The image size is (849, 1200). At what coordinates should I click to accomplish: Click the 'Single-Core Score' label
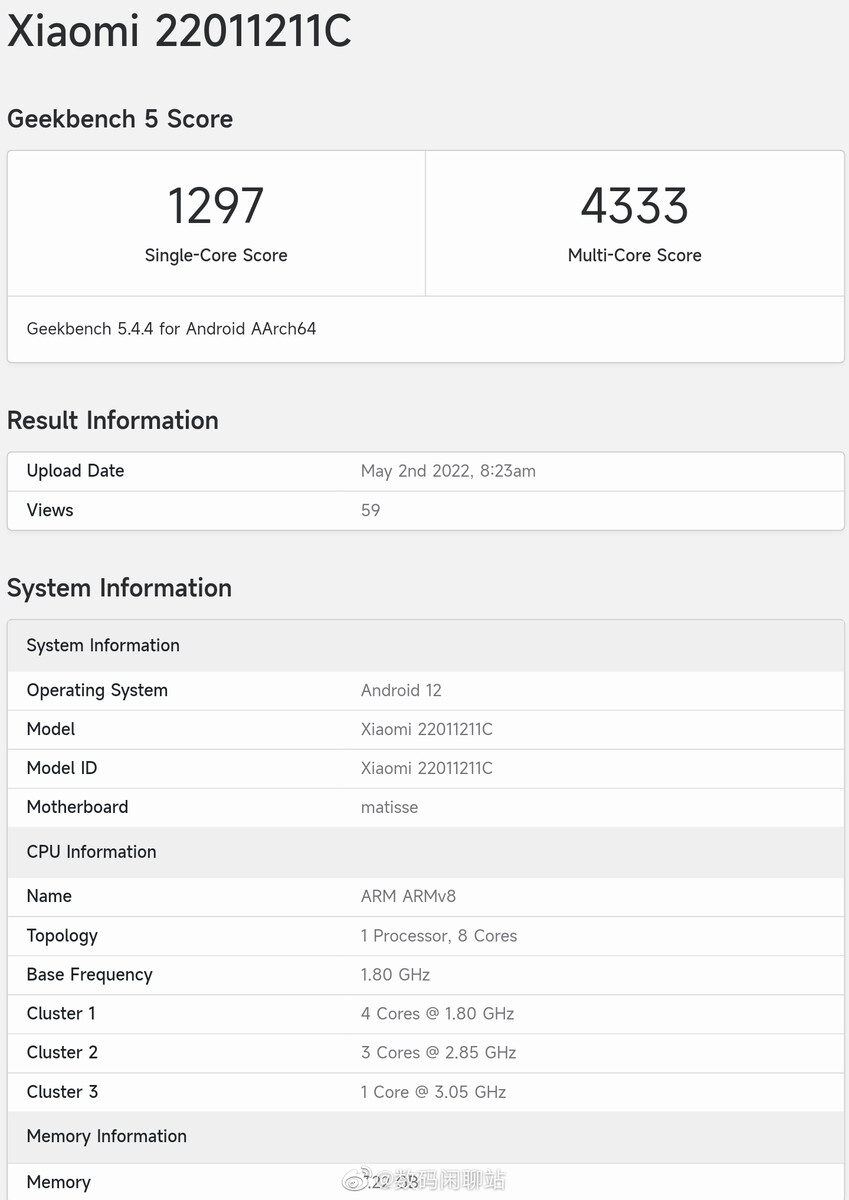click(216, 256)
